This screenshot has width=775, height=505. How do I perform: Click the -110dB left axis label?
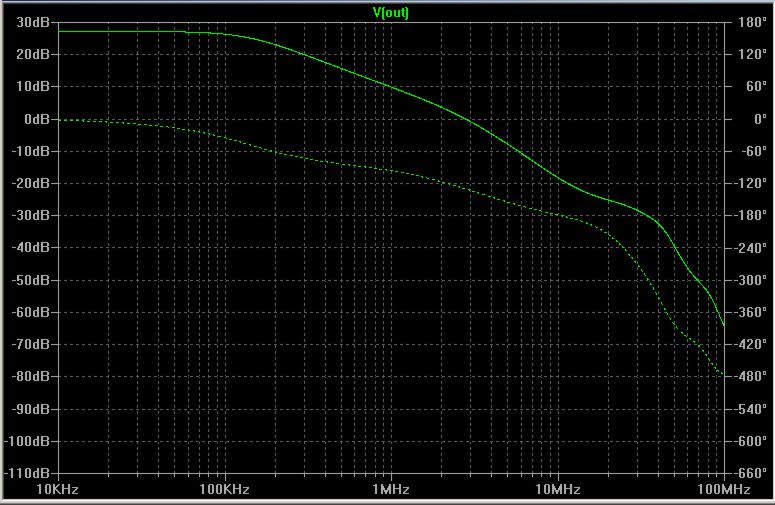coord(27,473)
